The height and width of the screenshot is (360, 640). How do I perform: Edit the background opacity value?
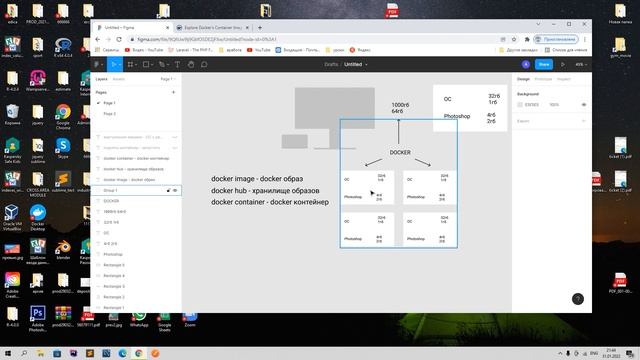pos(554,105)
